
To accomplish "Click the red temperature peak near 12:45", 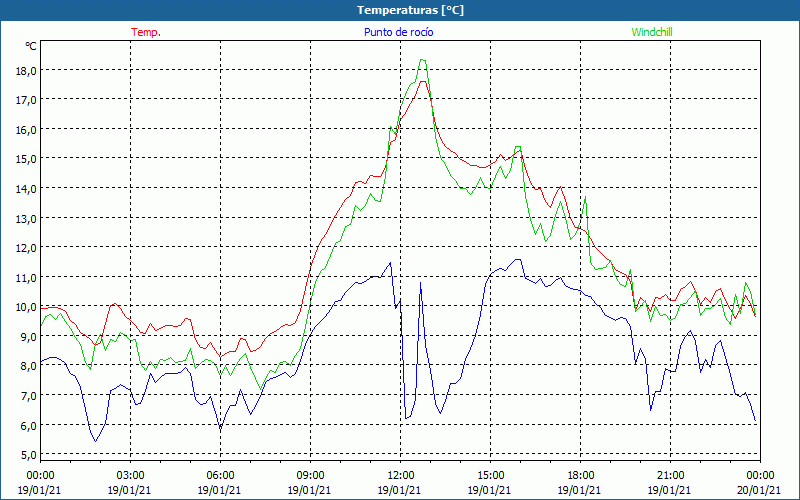I will pyautogui.click(x=423, y=82).
